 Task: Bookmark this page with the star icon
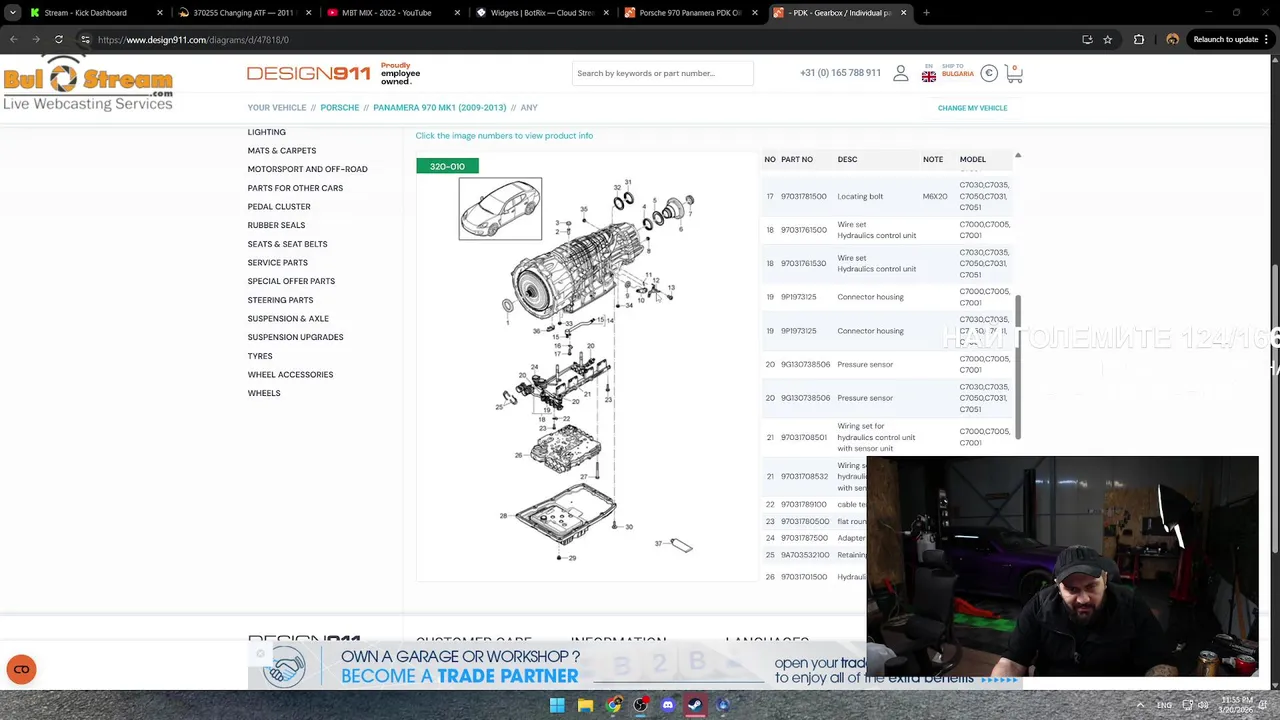1107,39
